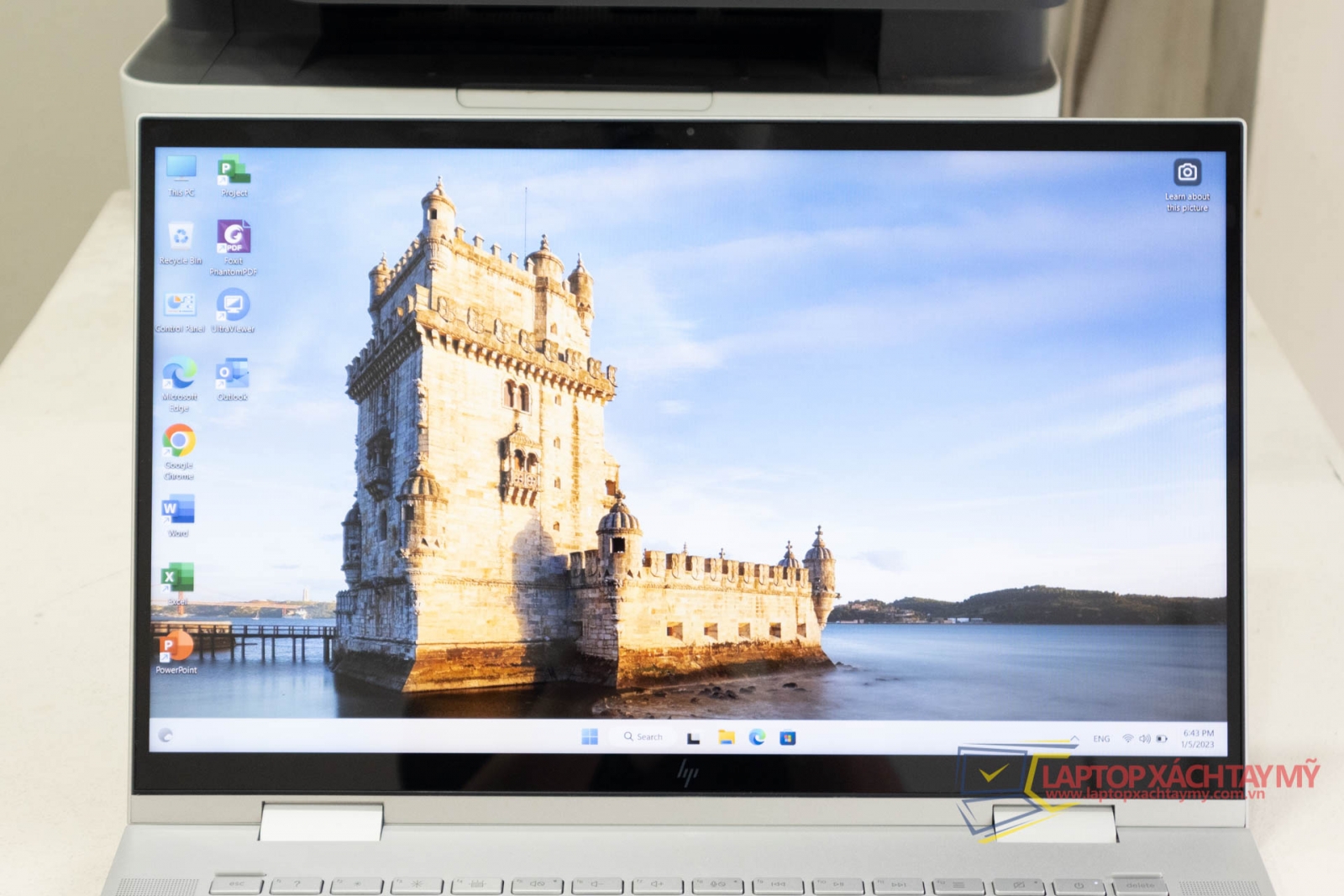
Task: Select the Recycle Bin icon
Action: [x=181, y=238]
